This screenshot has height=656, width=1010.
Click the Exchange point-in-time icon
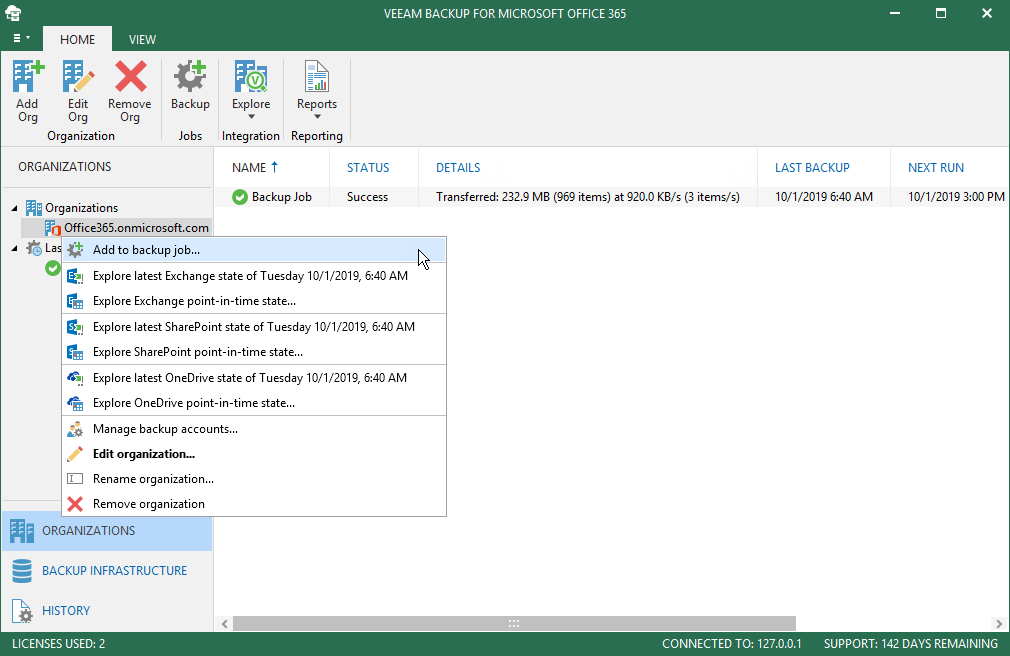(75, 301)
